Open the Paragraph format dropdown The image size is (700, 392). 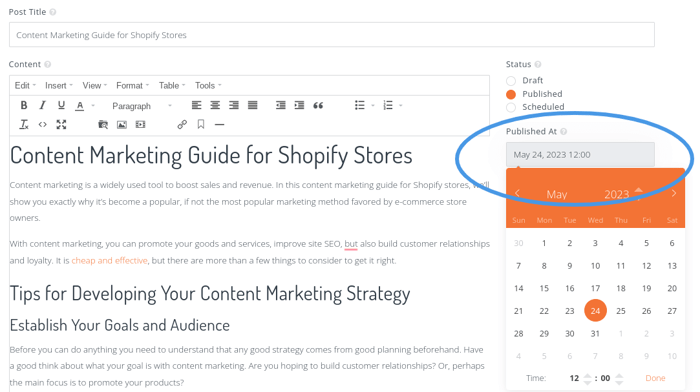141,106
